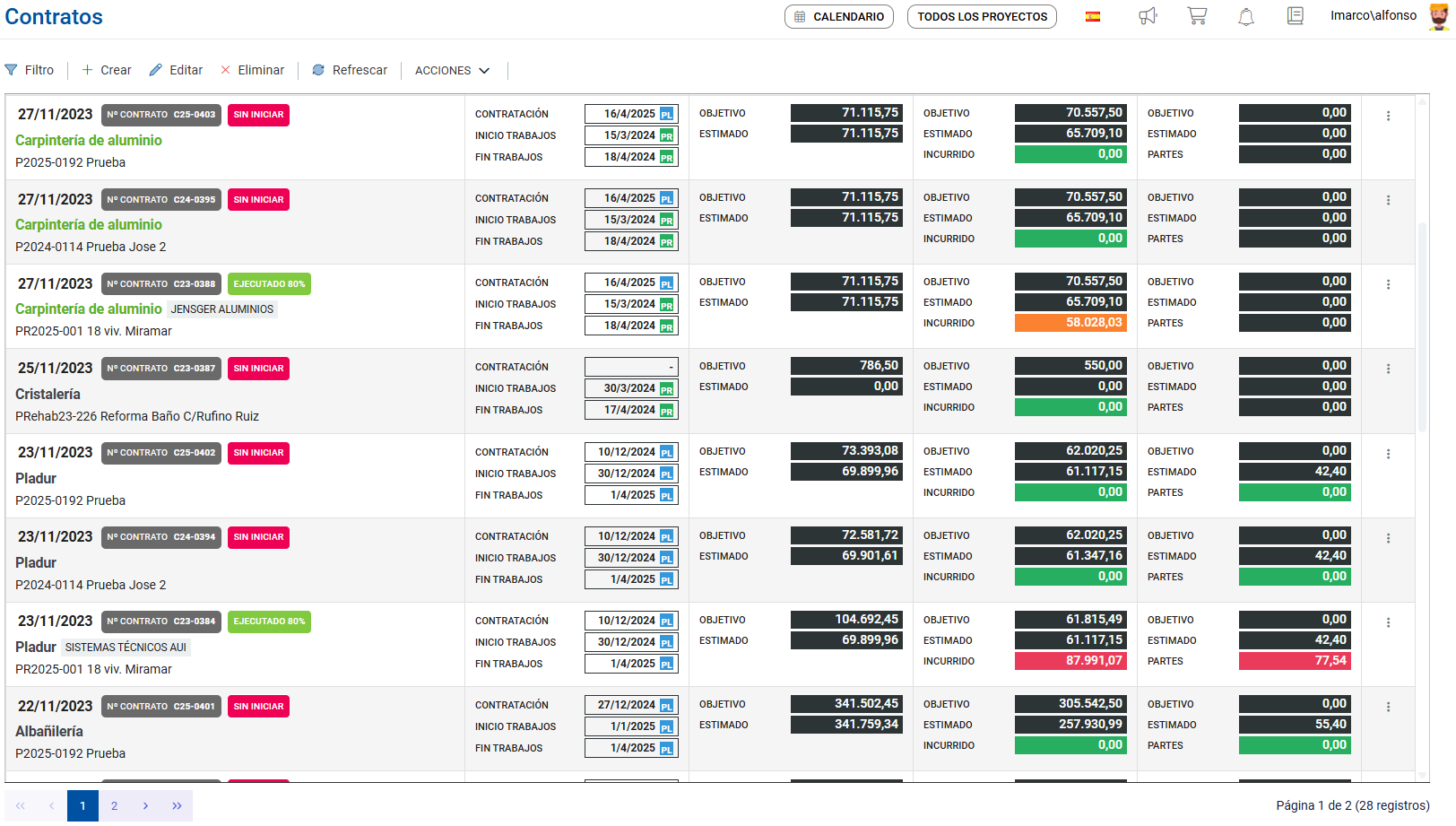Screen dimensions: 1456x826
Task: Open the notifications bell
Action: (x=1246, y=17)
